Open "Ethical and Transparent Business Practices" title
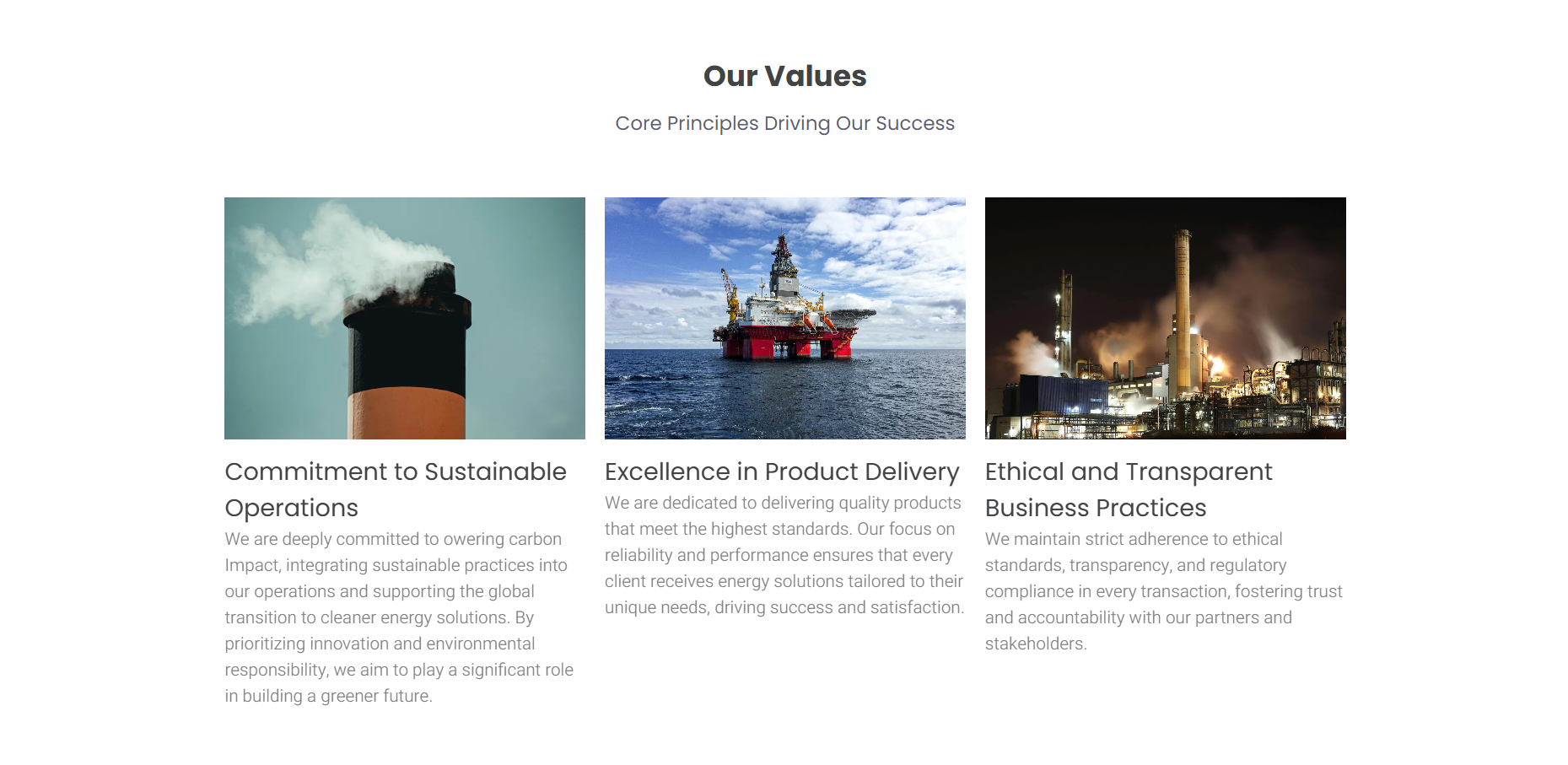Screen dimensions: 1568x765 pyautogui.click(x=1128, y=489)
